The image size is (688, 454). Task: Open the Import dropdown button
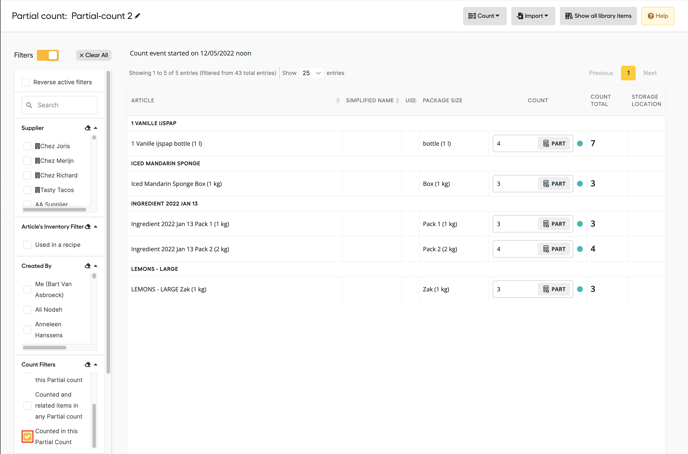tap(533, 16)
